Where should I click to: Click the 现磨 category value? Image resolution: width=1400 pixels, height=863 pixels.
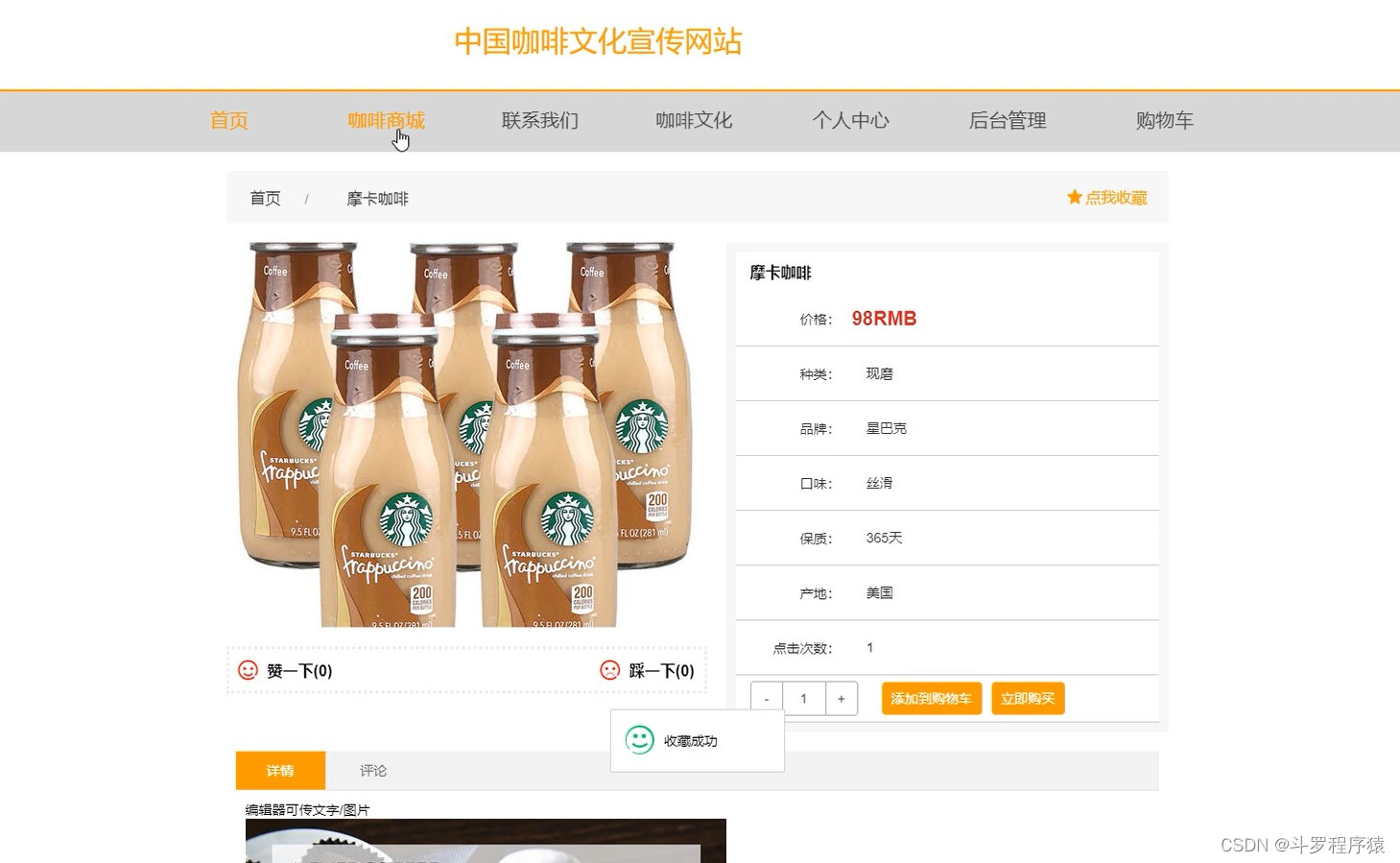coord(879,373)
